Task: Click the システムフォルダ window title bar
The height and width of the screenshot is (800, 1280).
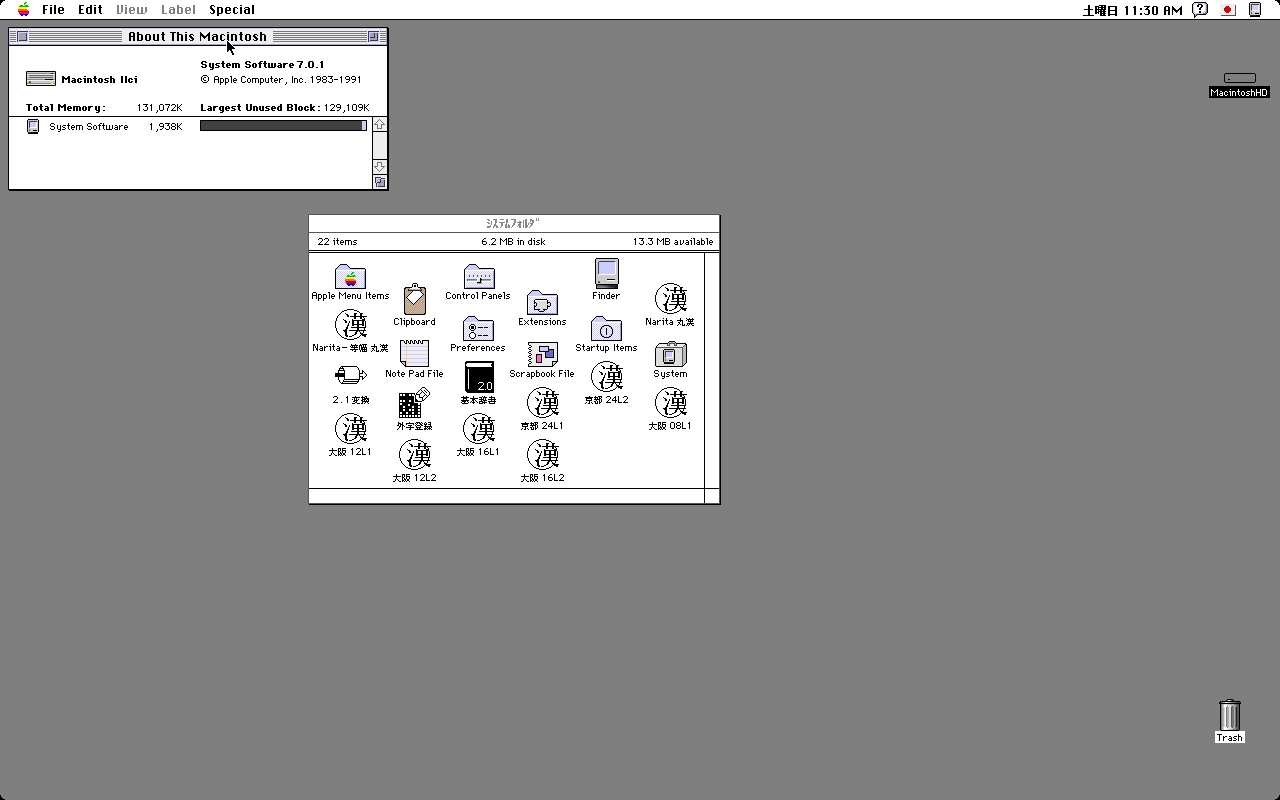Action: click(x=514, y=224)
